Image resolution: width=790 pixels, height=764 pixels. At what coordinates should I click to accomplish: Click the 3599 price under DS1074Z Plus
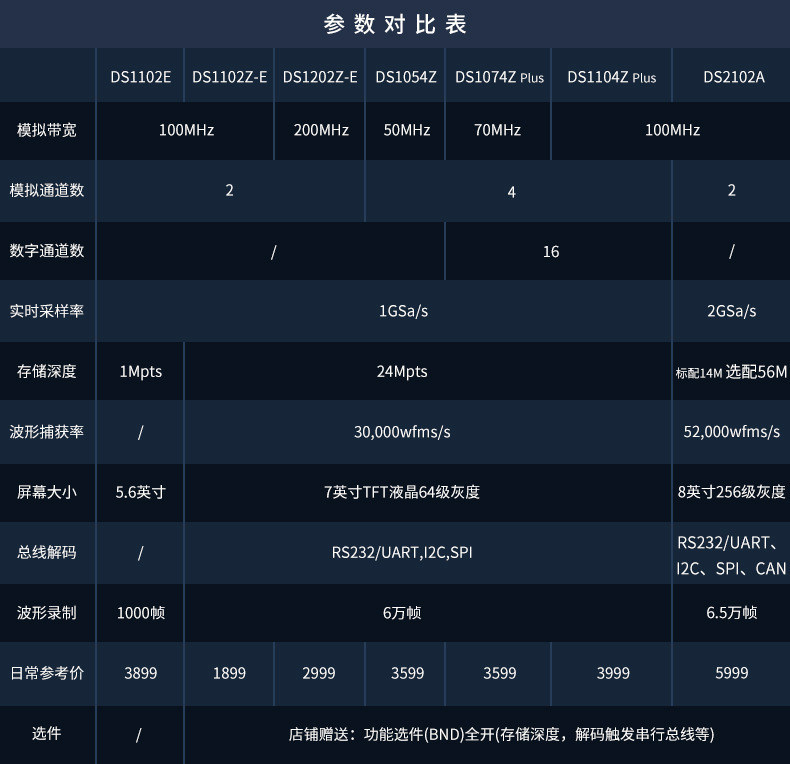pyautogui.click(x=499, y=673)
